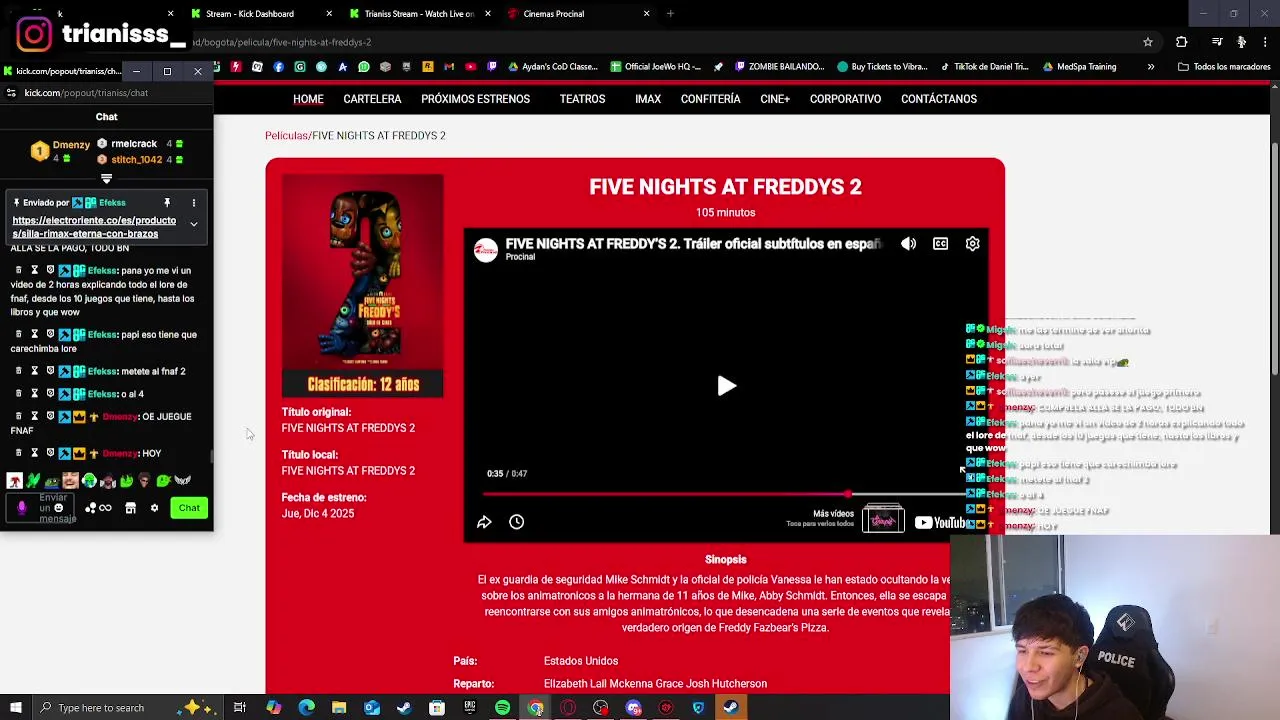Expand the bookmarks bar overflow chevron

[x=1151, y=67]
